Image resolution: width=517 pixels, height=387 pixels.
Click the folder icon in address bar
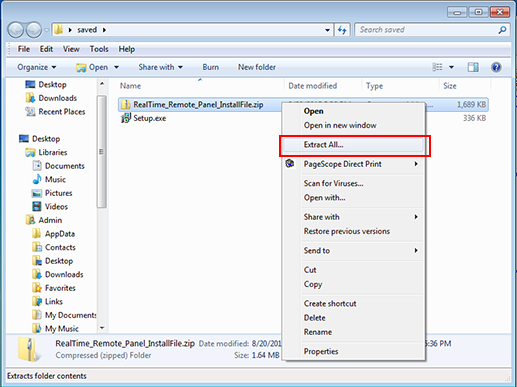click(58, 30)
